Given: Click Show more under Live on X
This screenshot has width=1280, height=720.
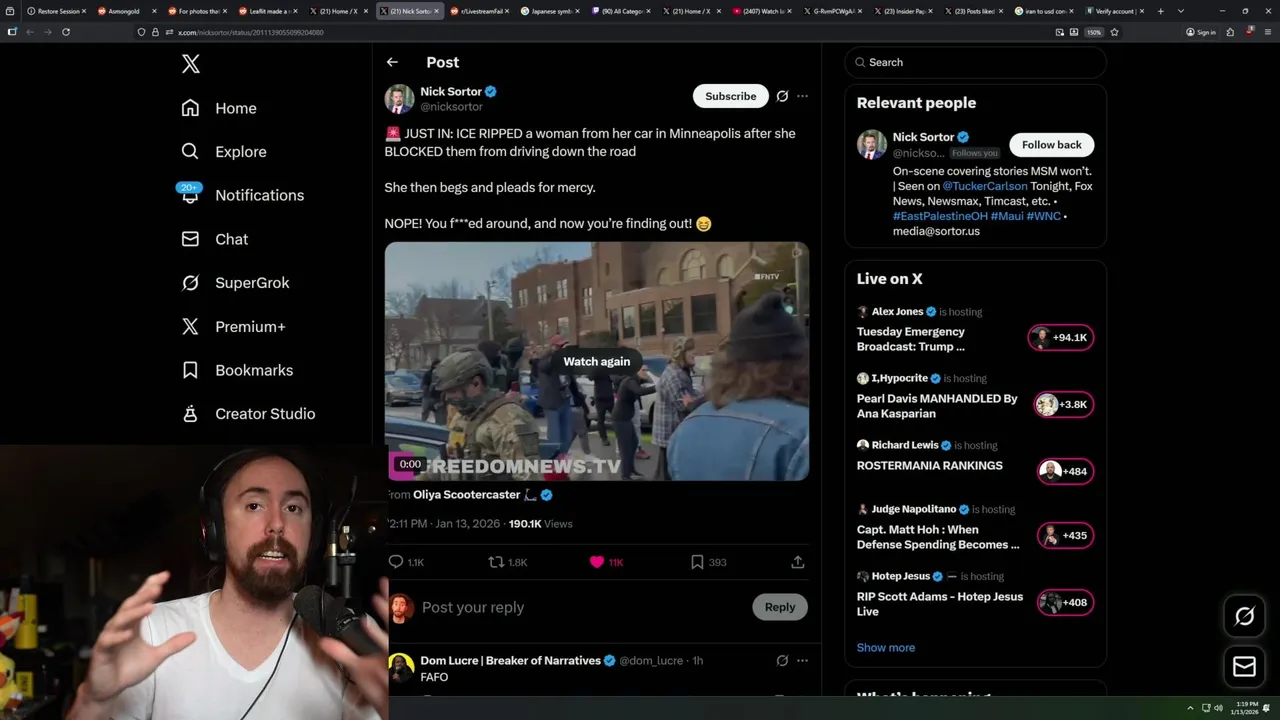Looking at the screenshot, I should click(886, 648).
